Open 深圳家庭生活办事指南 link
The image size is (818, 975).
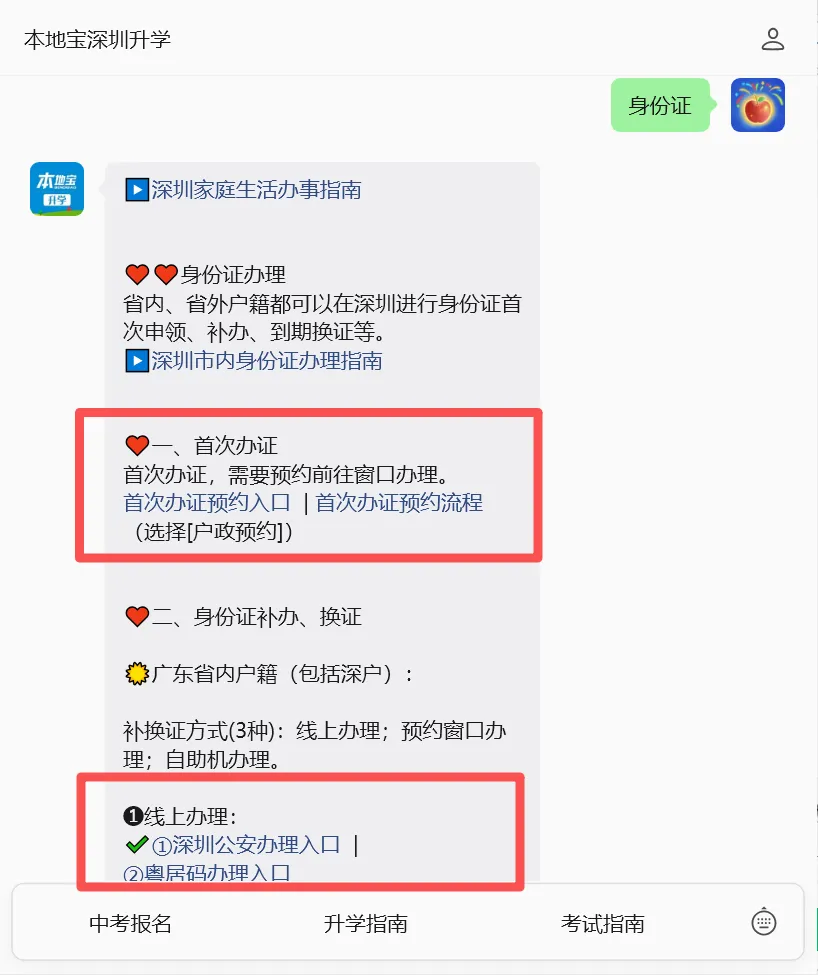[x=256, y=190]
